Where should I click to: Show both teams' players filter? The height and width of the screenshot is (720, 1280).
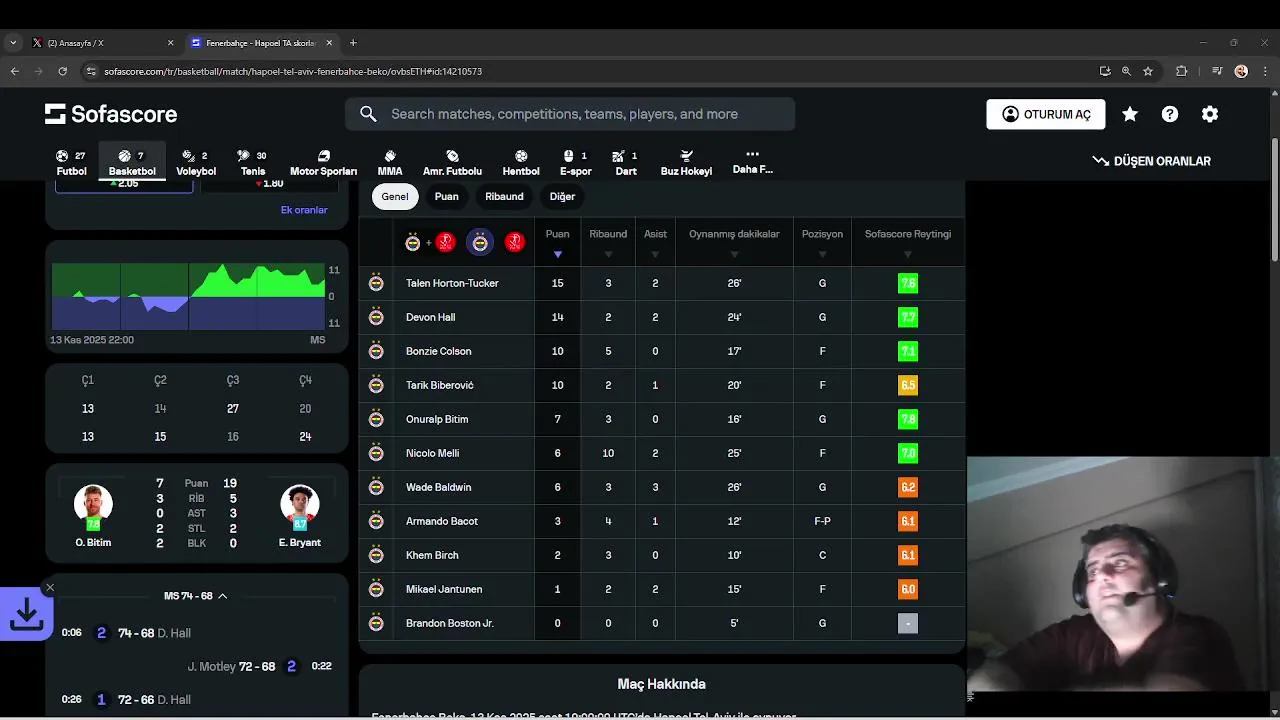click(430, 242)
